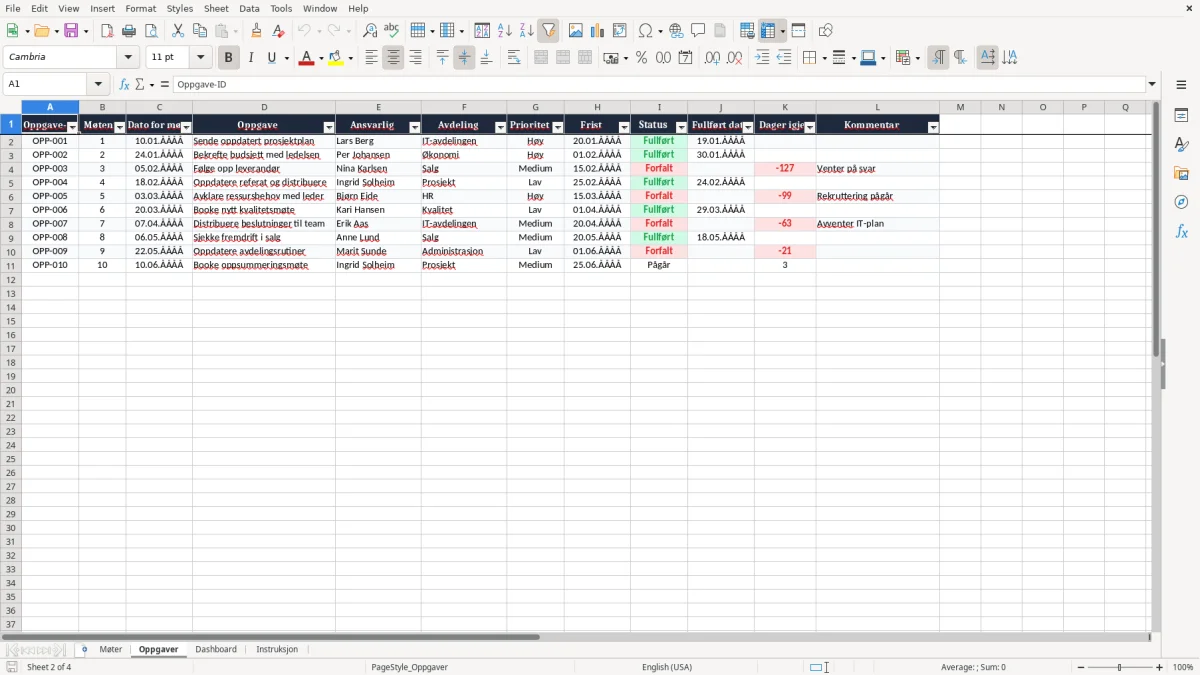Expand the Name Box dropdown
This screenshot has height=675, width=1200.
(x=98, y=84)
